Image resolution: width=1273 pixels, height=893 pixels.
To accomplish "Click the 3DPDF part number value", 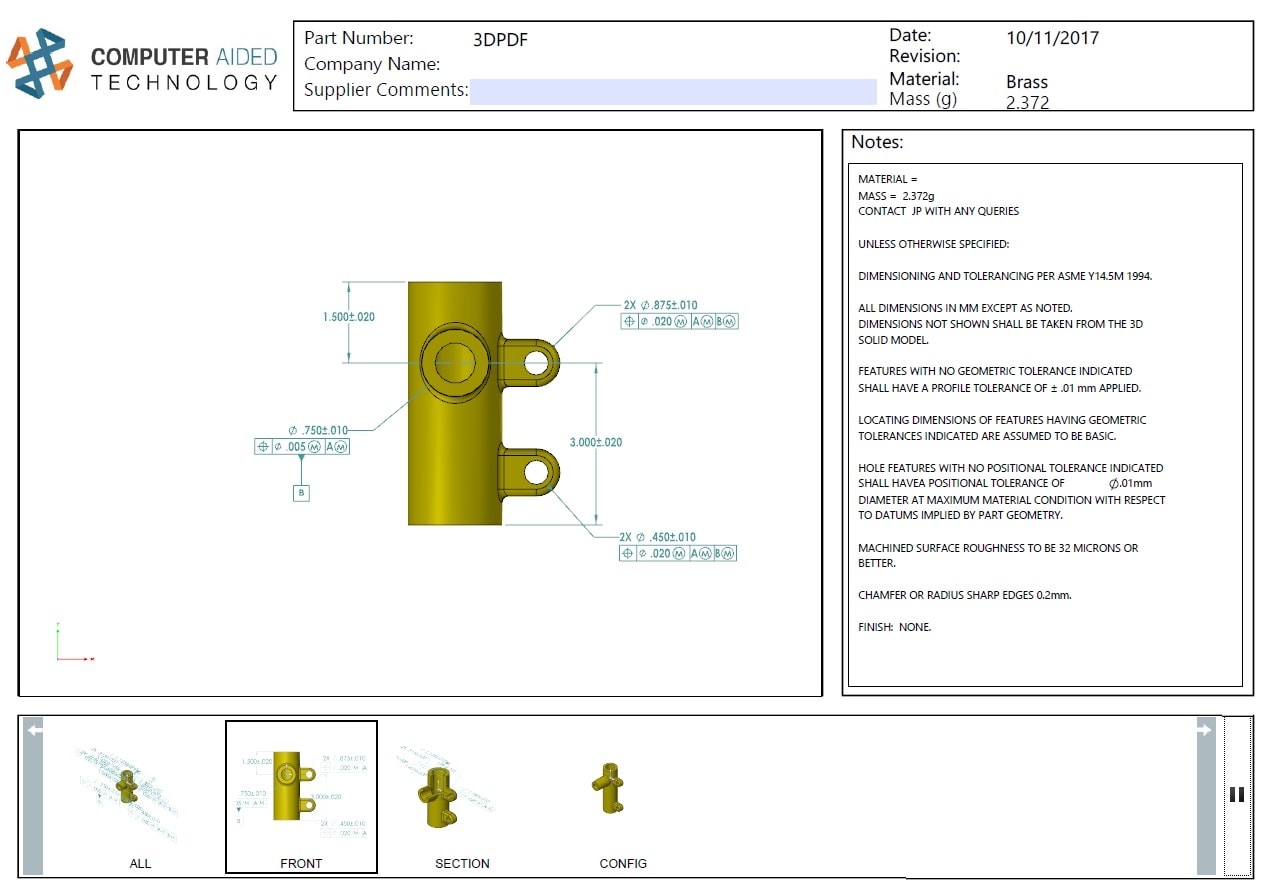I will pyautogui.click(x=500, y=40).
